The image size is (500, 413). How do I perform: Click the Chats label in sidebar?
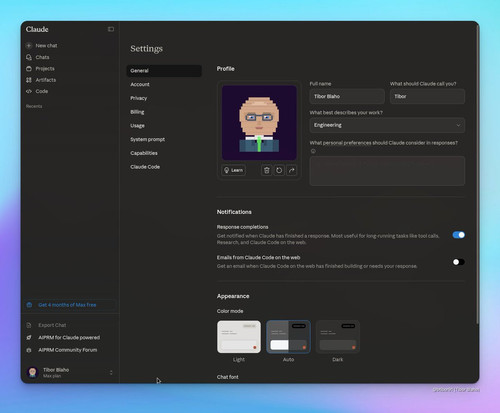coord(42,57)
